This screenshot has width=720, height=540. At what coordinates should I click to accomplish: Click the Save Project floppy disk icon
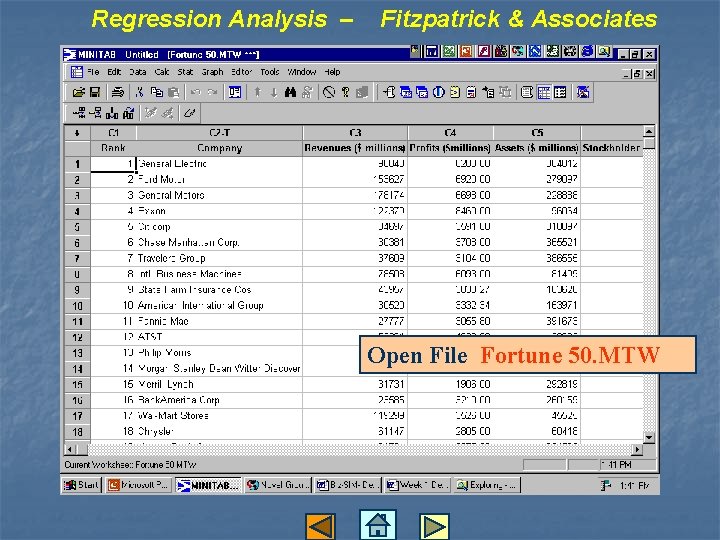[95, 92]
